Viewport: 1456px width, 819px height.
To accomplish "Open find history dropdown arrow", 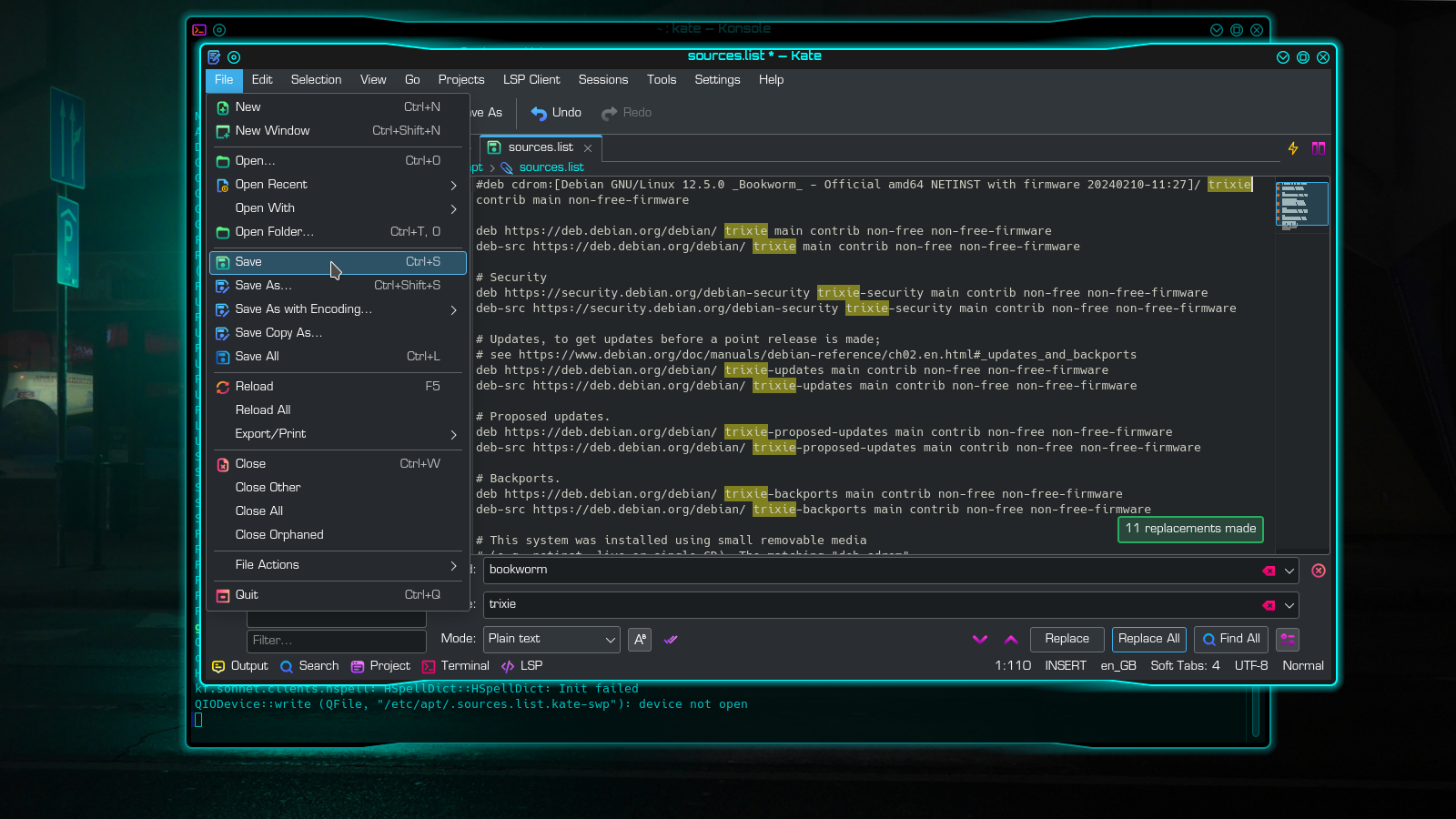I will coord(1289,571).
